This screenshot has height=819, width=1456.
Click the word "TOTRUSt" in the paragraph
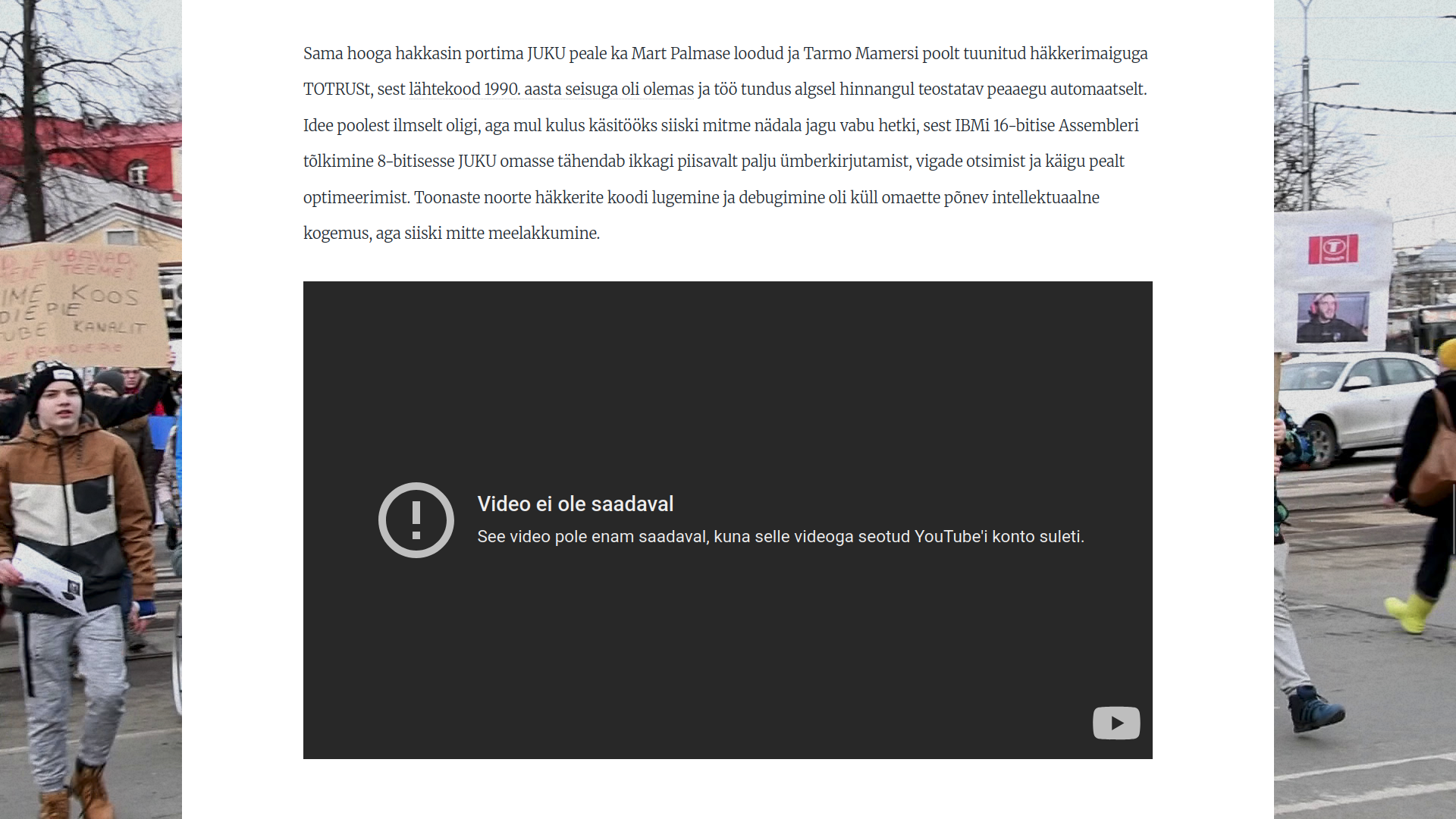pyautogui.click(x=337, y=89)
